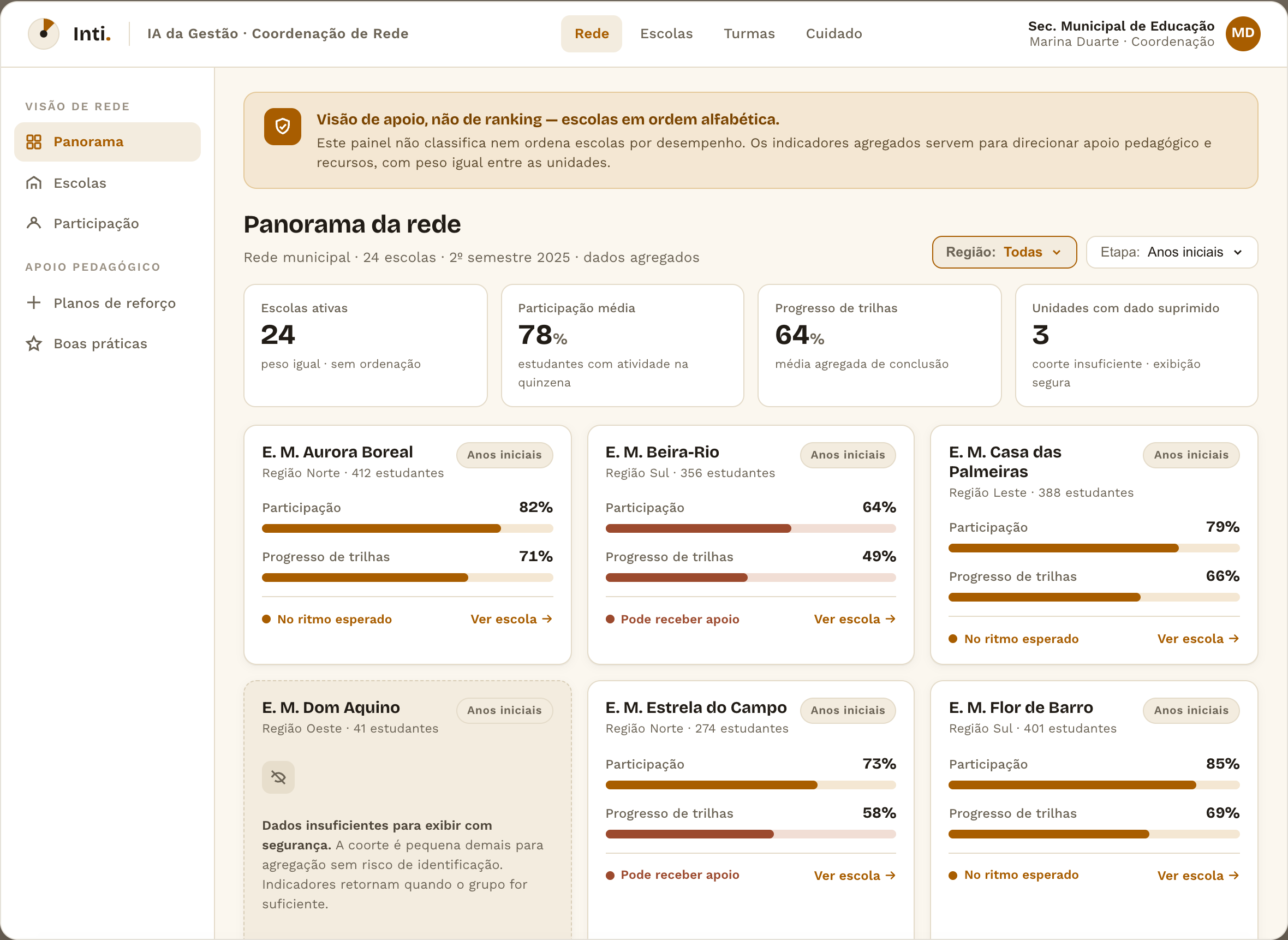This screenshot has width=1288, height=940.
Task: Open Ver escola for E. M. Beira-Rio
Action: click(855, 619)
